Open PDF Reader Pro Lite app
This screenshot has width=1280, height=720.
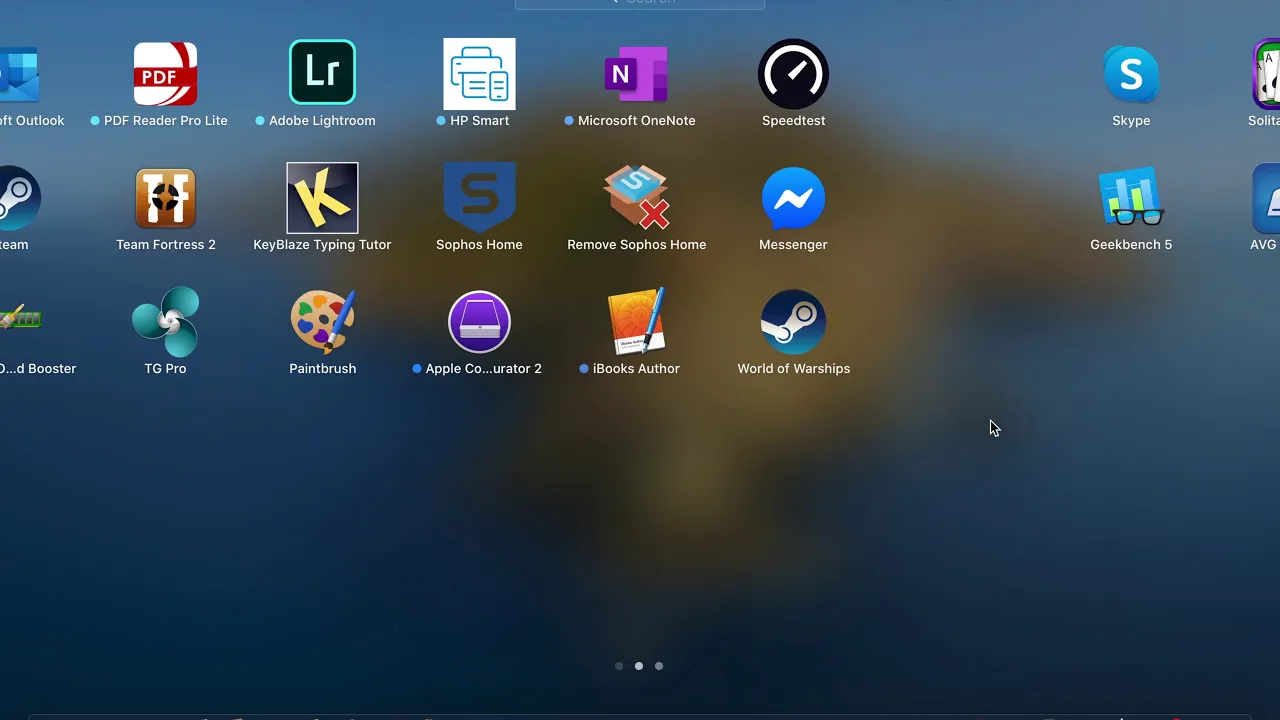coord(165,74)
